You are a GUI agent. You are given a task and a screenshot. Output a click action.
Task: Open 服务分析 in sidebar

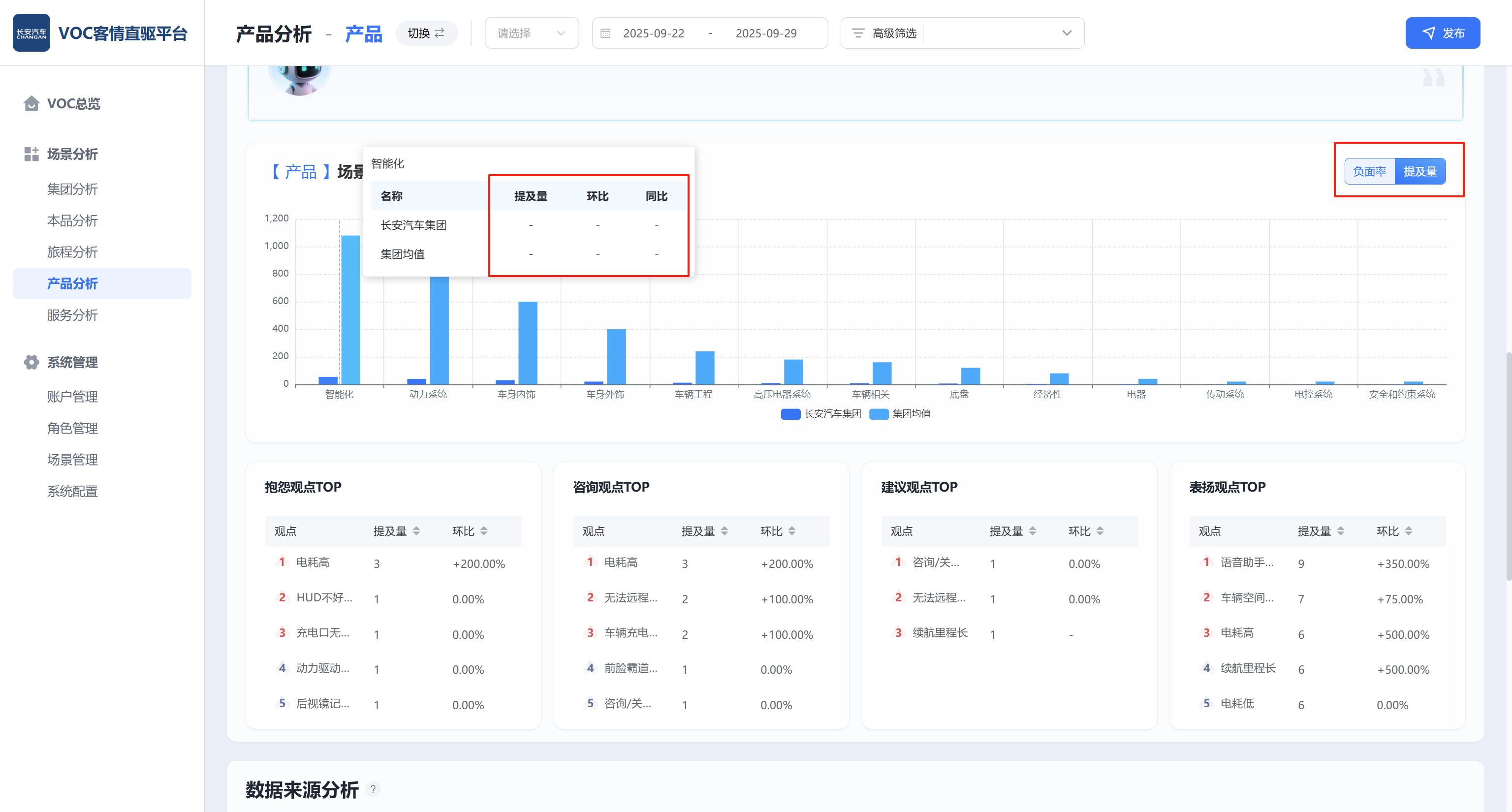click(x=72, y=315)
